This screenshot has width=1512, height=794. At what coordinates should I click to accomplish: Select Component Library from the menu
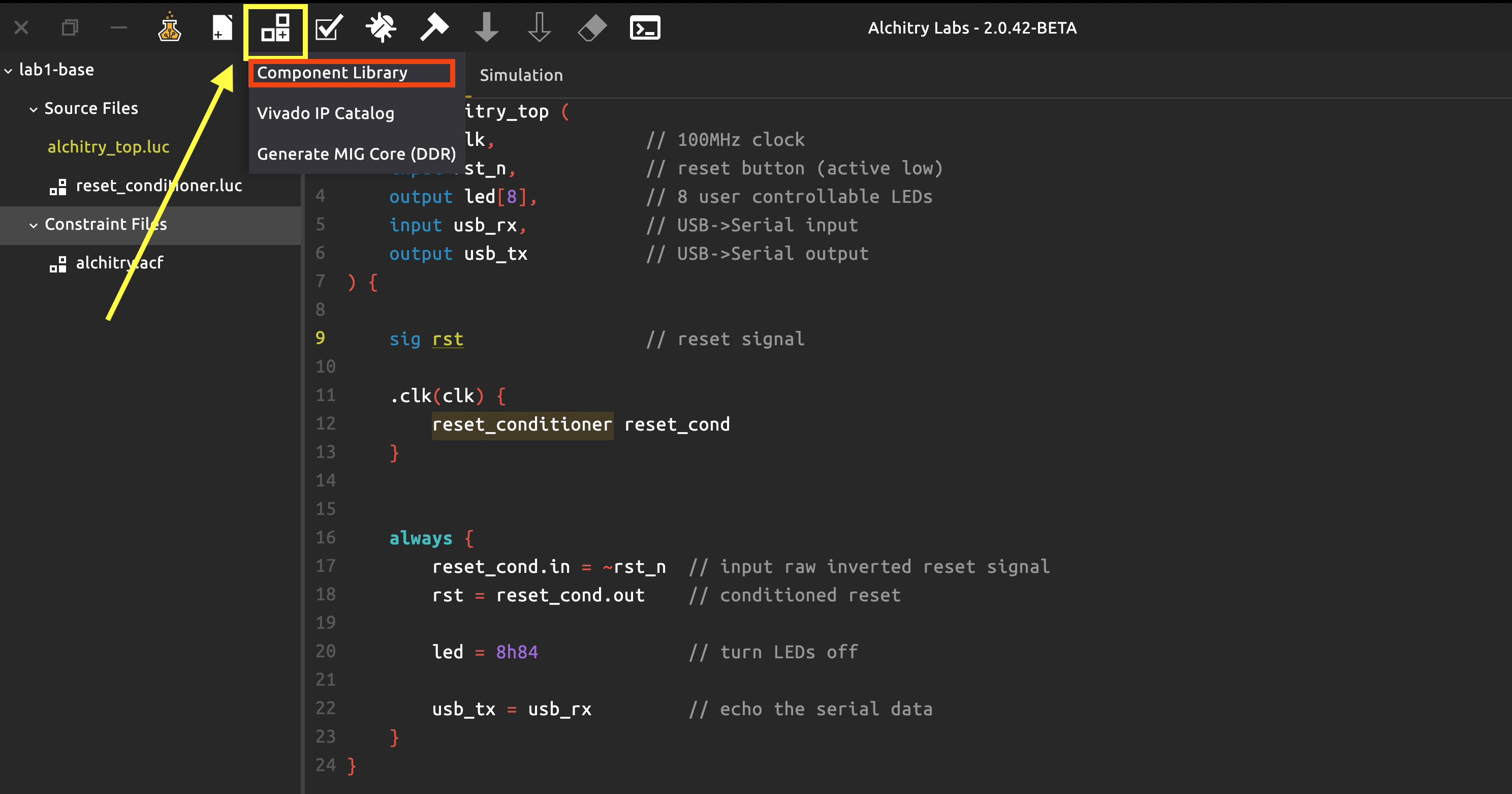click(x=332, y=73)
